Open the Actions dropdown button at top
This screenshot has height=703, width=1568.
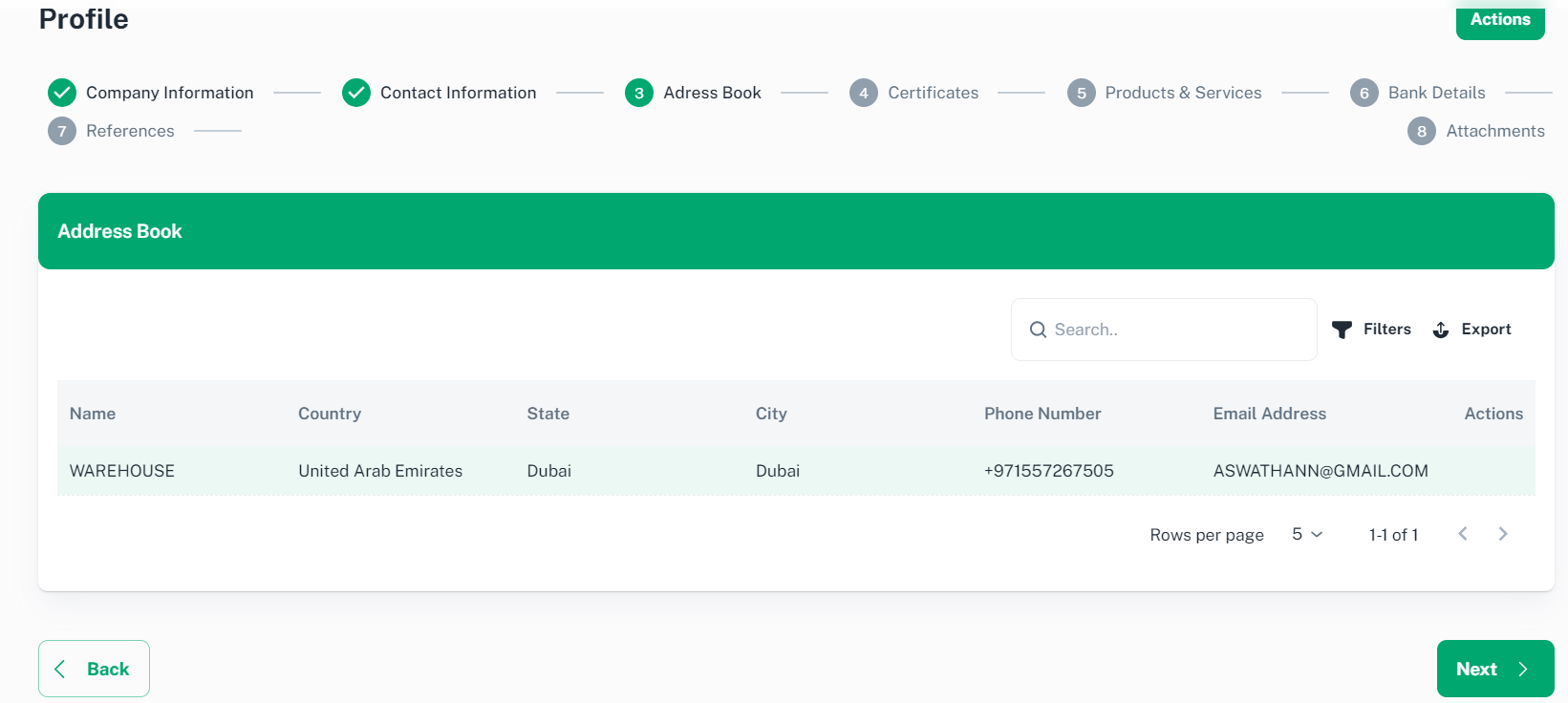point(1499,20)
